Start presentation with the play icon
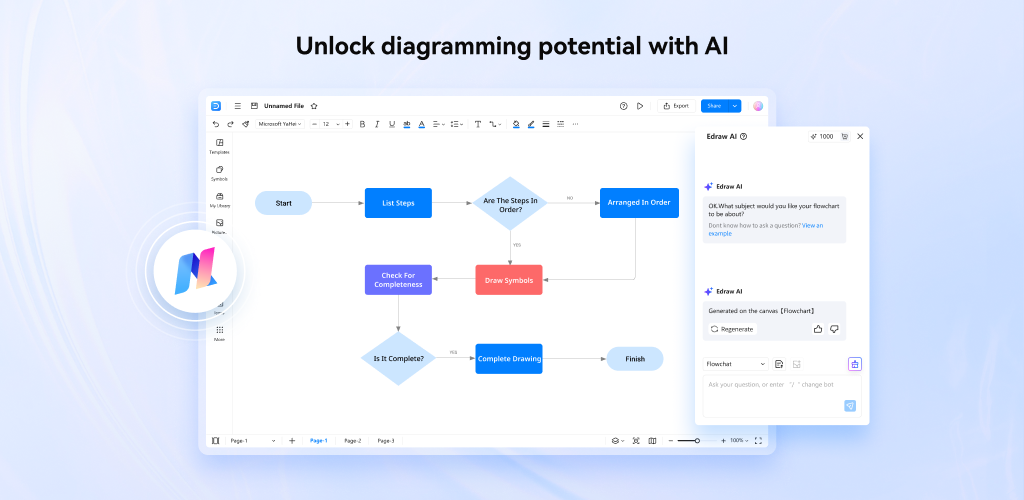The width and height of the screenshot is (1024, 500). pos(640,106)
